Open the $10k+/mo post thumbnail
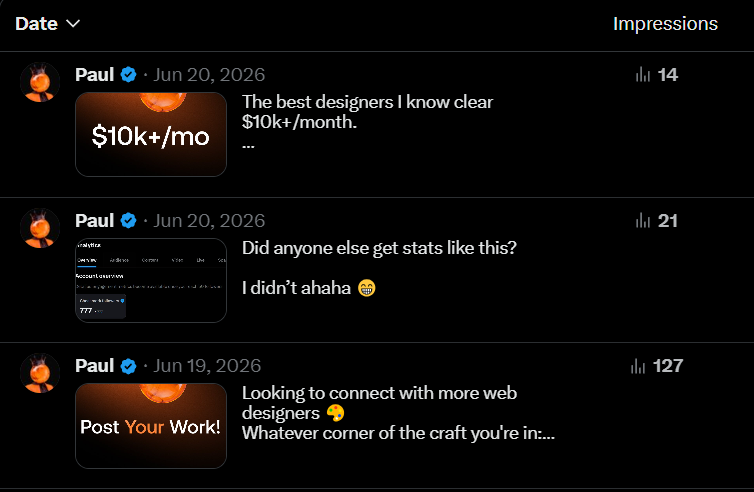 [x=151, y=134]
